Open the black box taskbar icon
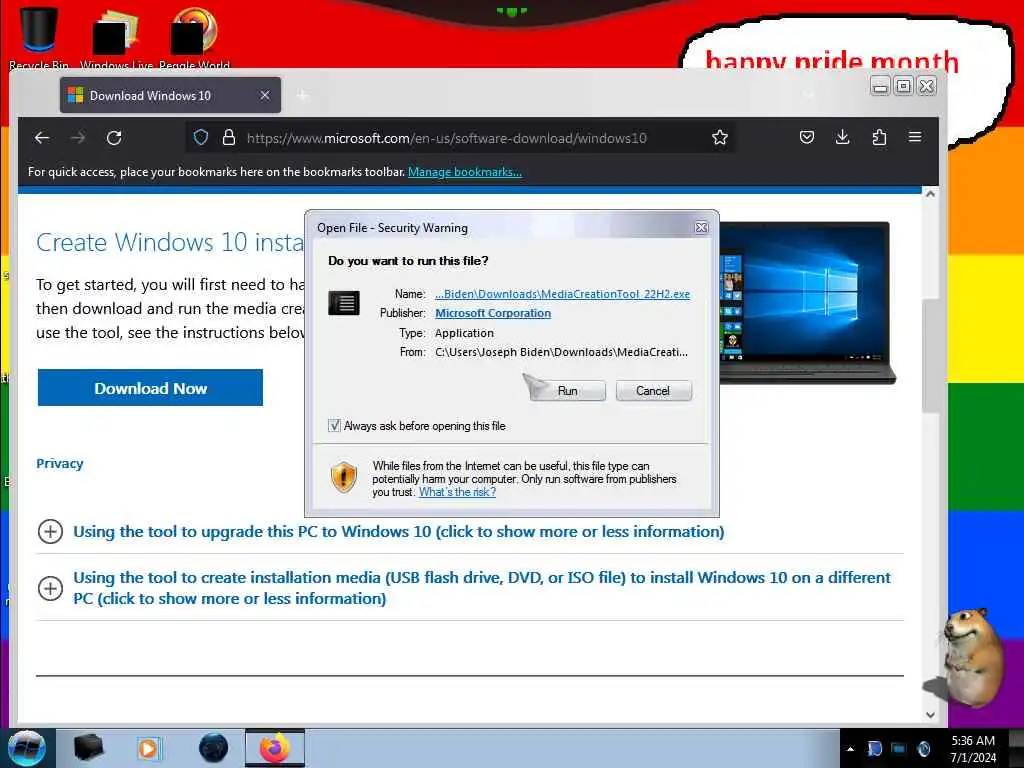1024x768 pixels. [x=88, y=748]
